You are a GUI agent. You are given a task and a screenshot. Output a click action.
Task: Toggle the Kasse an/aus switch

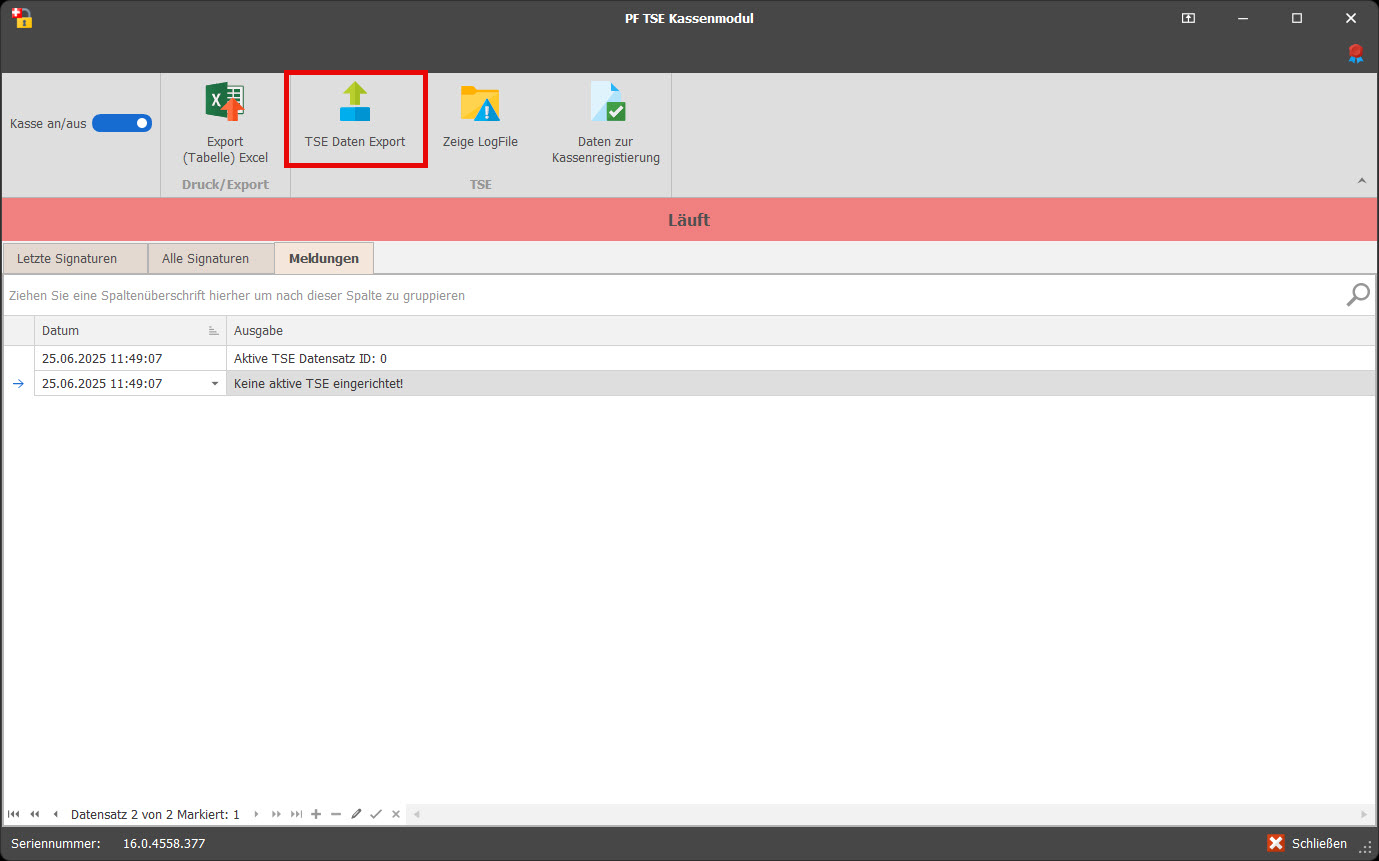coord(122,123)
